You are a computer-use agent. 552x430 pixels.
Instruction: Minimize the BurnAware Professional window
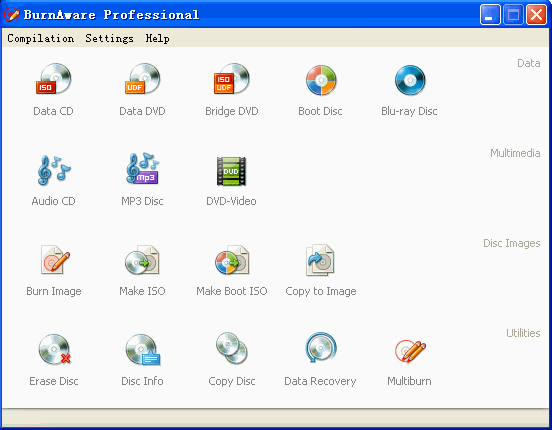pos(490,15)
